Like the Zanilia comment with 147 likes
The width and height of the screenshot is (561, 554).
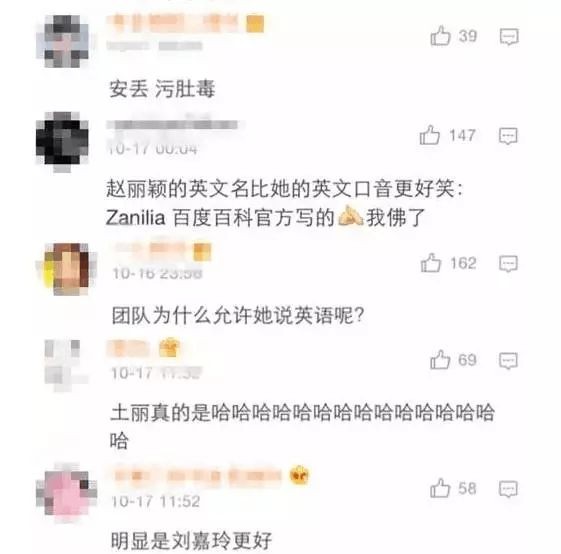(x=430, y=135)
